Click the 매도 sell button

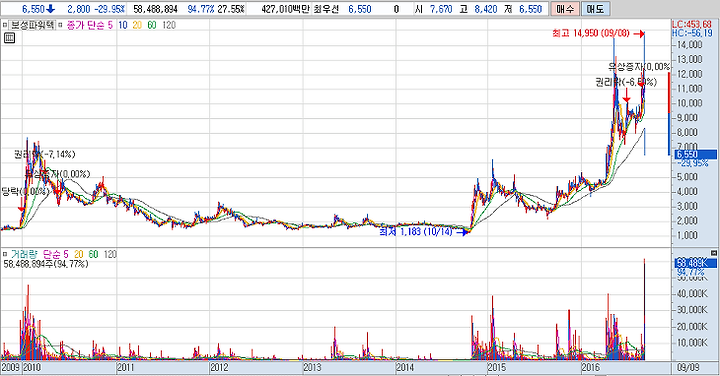(595, 9)
